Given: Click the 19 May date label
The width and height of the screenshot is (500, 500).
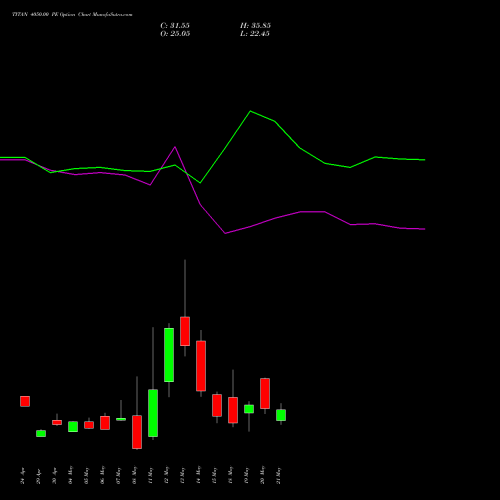Looking at the screenshot, I should point(246,475).
